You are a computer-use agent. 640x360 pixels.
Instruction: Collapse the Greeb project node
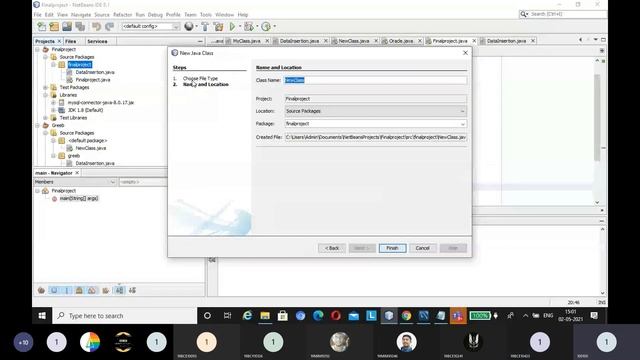tap(38, 125)
